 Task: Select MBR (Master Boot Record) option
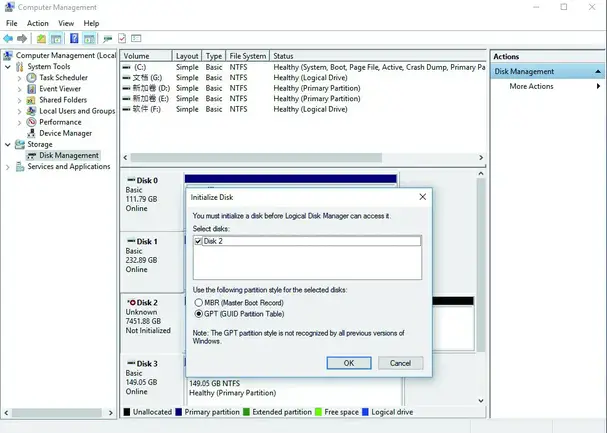pos(199,303)
